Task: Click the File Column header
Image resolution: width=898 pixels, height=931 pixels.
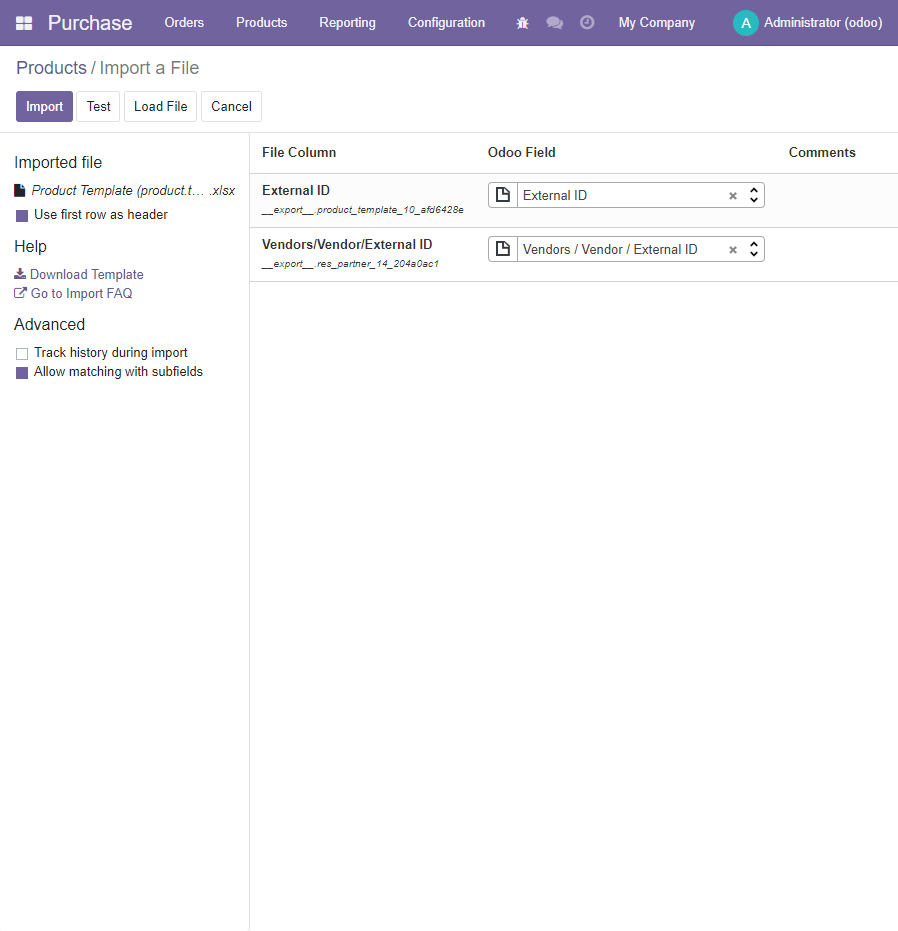Action: tap(299, 153)
